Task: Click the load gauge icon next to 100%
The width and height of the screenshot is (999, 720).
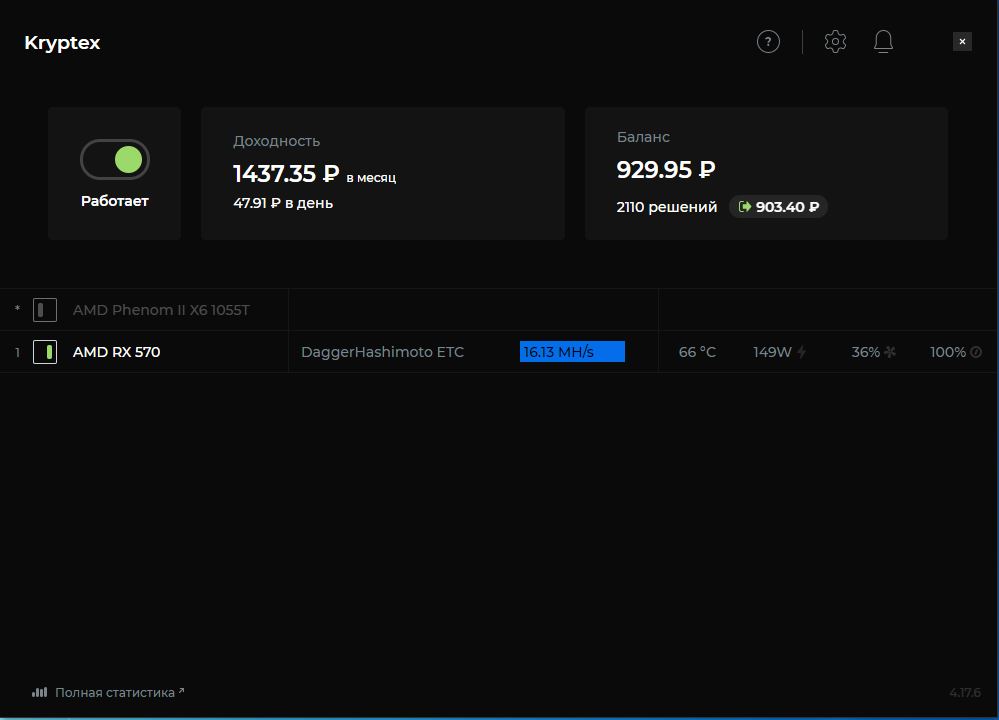Action: point(975,352)
